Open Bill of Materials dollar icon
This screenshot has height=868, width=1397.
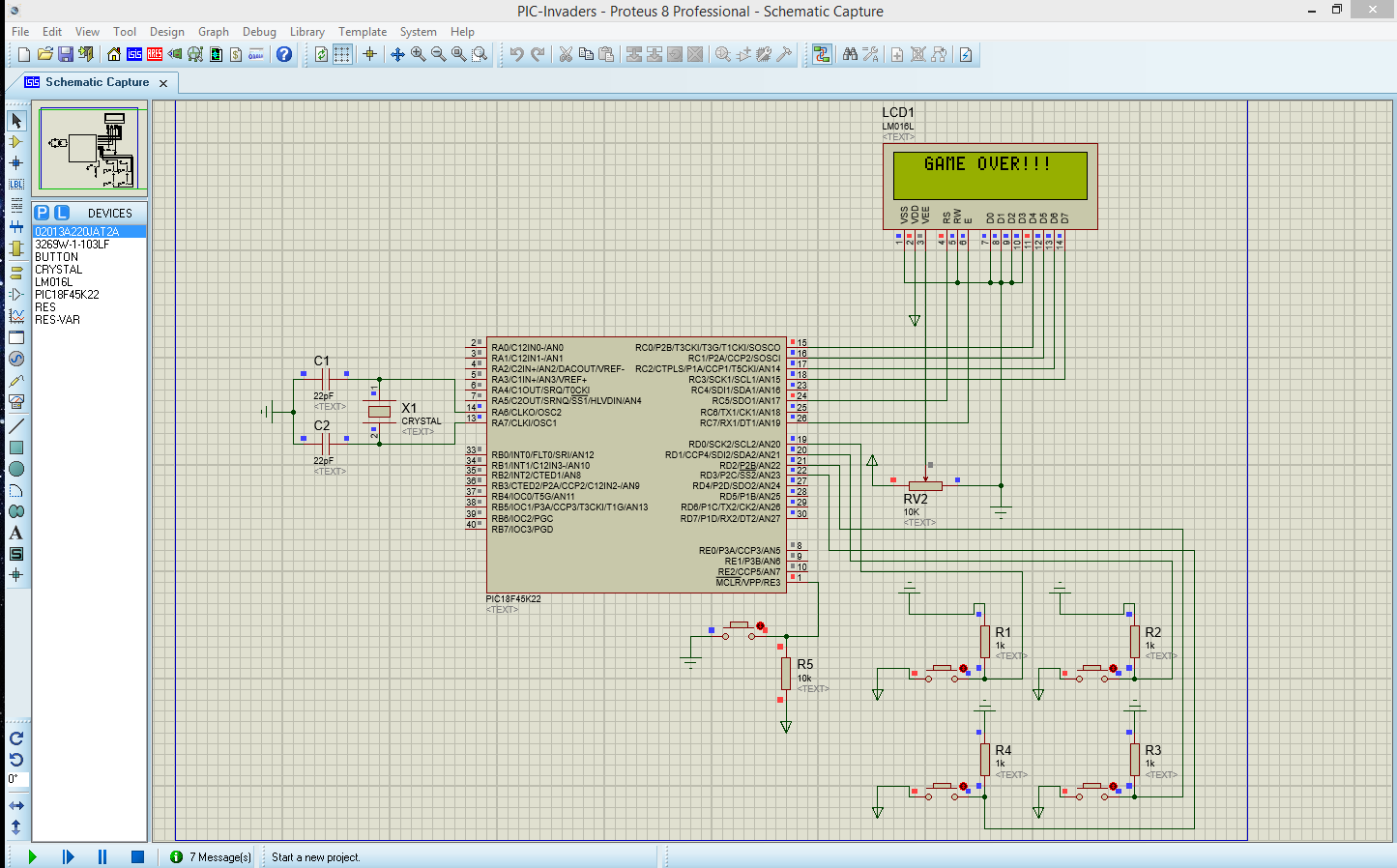236,54
